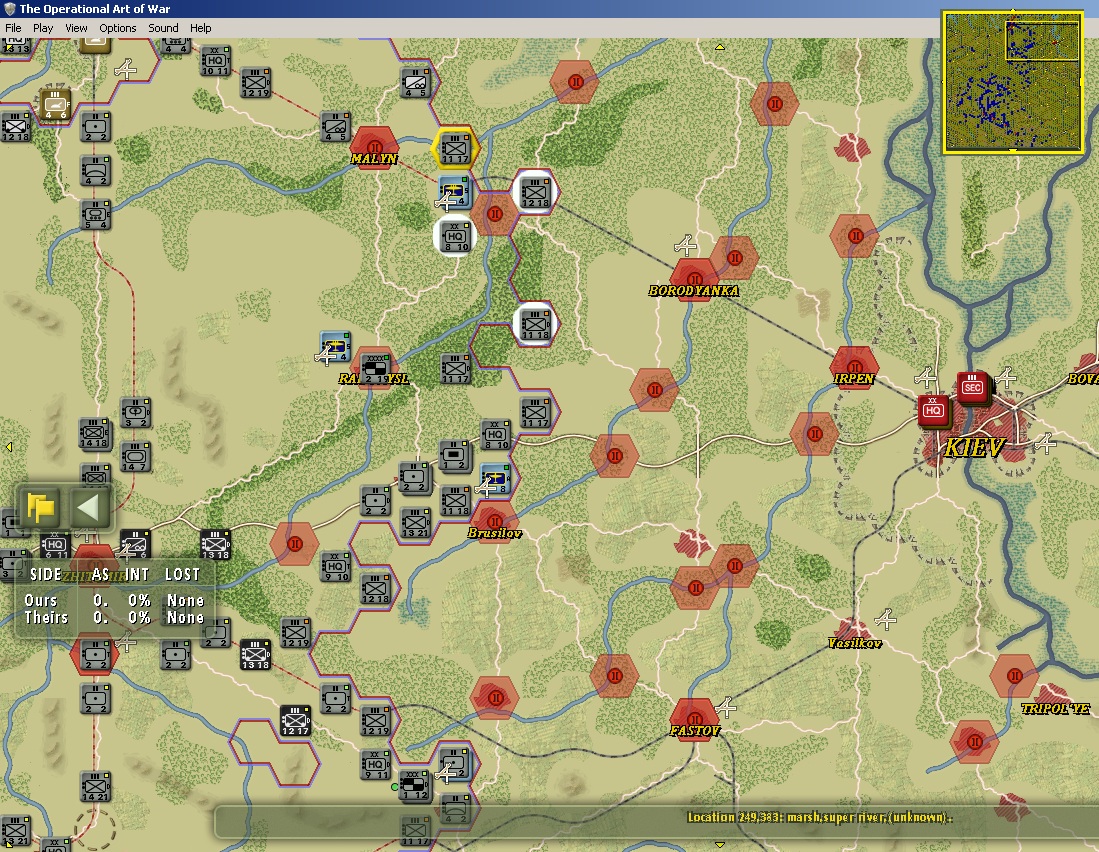Select the HQ 9-10 unit
The height and width of the screenshot is (852, 1099).
click(335, 566)
